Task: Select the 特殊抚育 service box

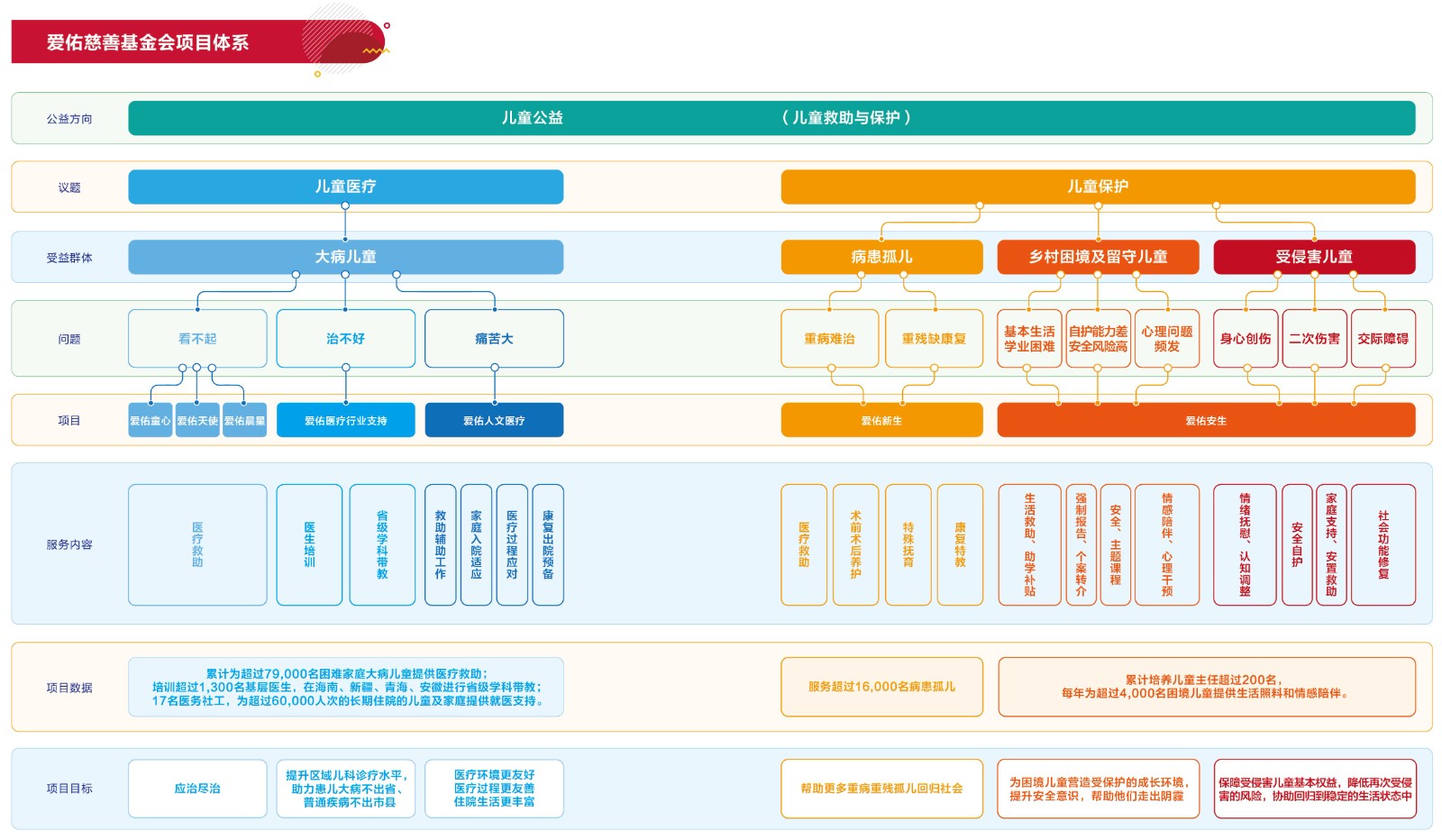Action: point(908,544)
